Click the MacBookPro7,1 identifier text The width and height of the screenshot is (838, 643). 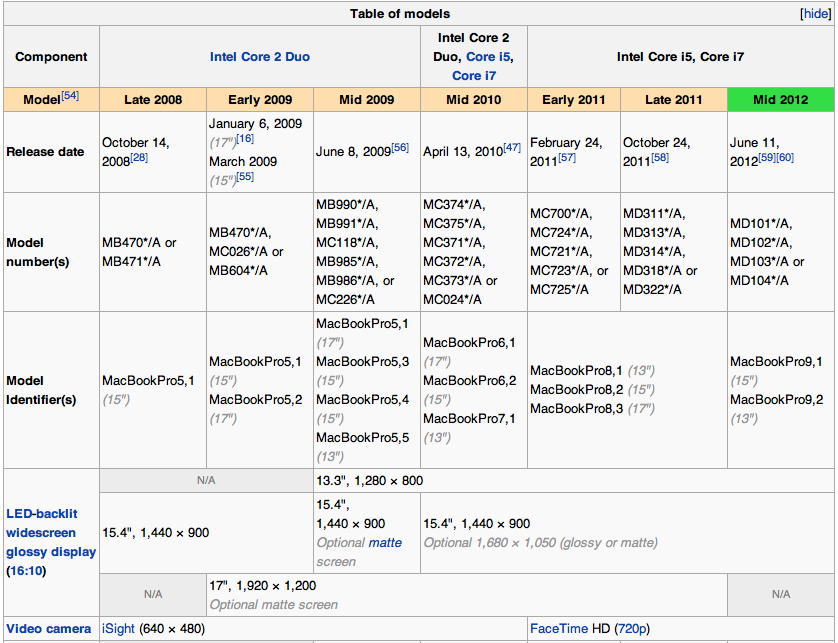(x=469, y=419)
